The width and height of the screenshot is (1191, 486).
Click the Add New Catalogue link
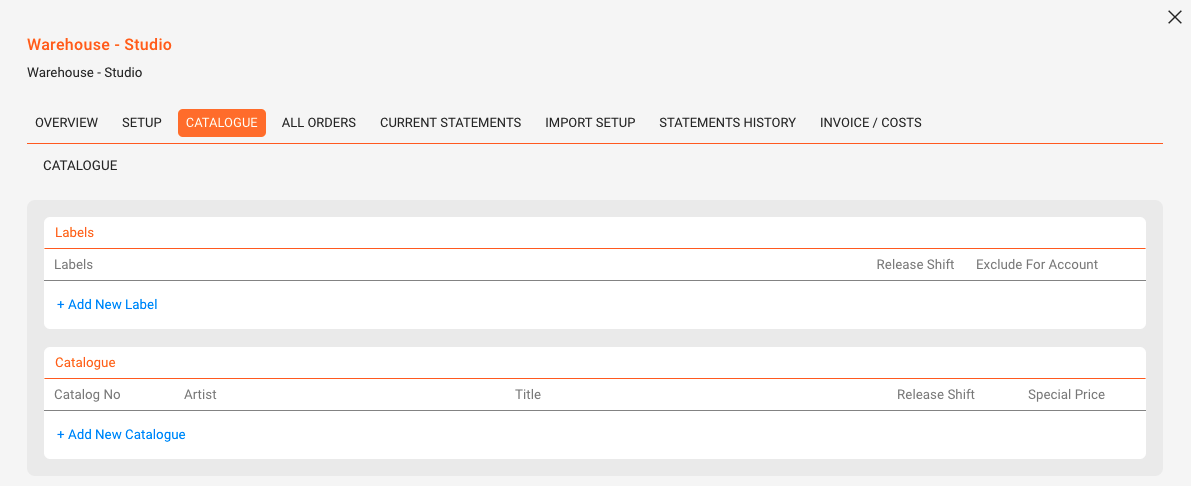click(x=122, y=434)
